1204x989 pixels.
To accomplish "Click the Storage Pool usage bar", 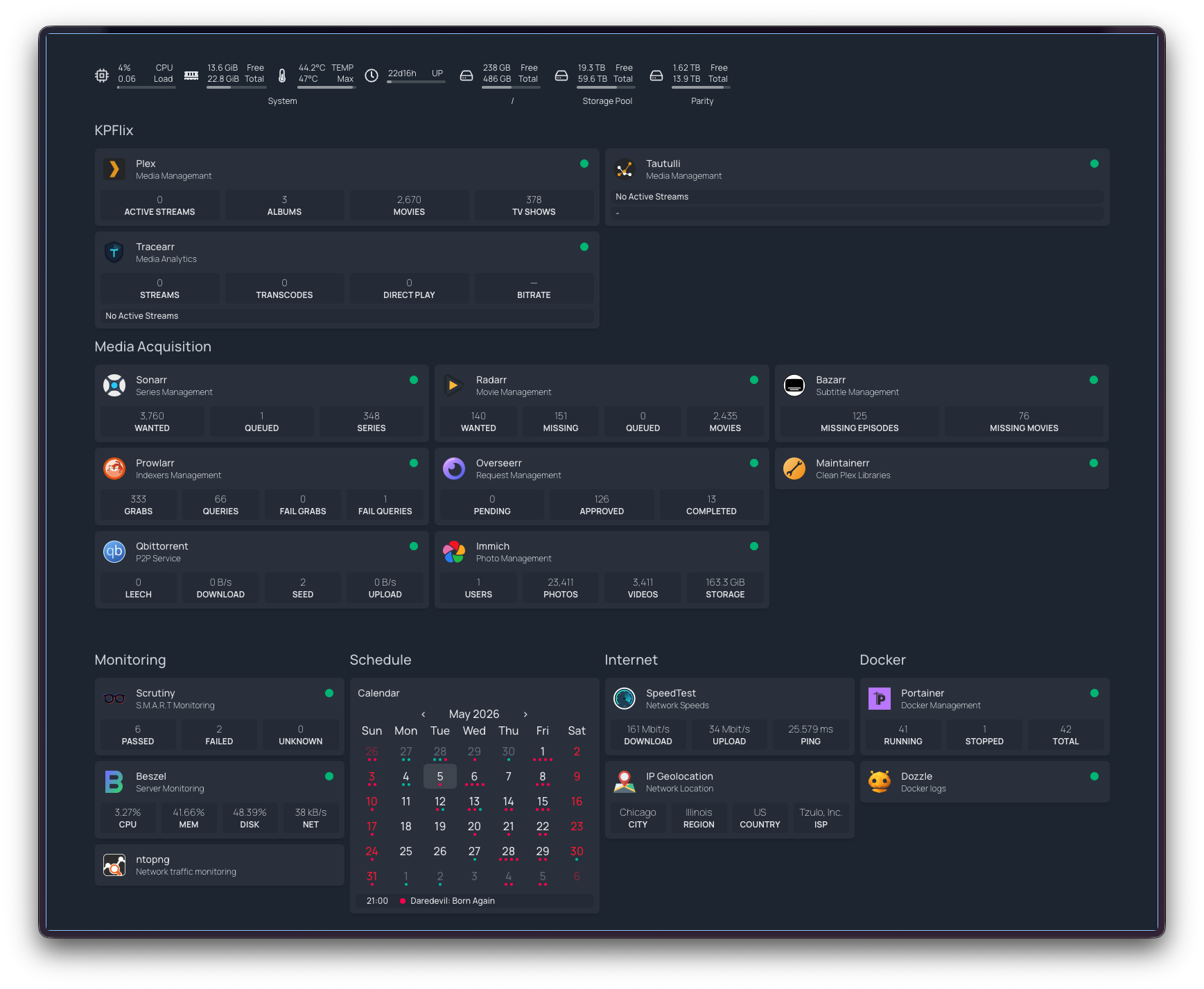I will pos(606,87).
